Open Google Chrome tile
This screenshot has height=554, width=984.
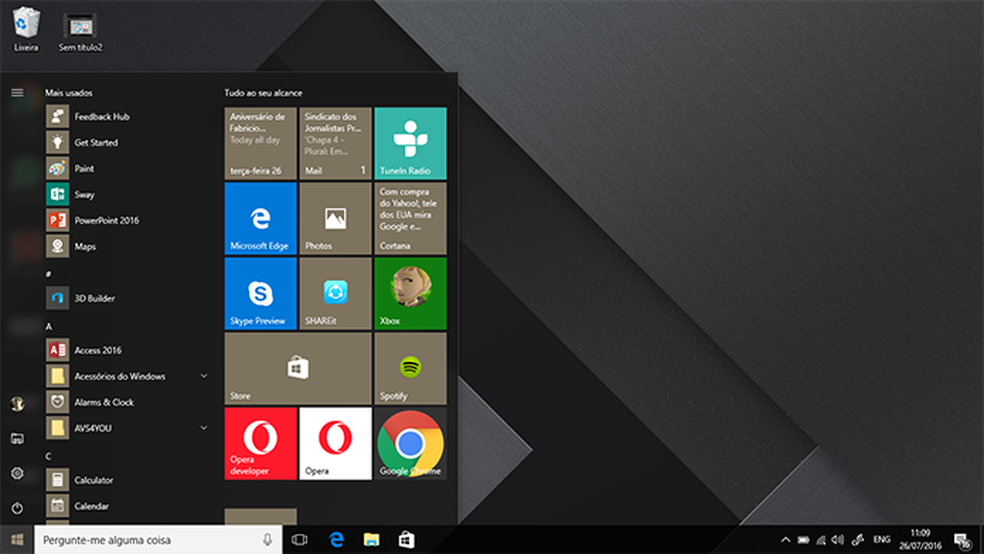tap(410, 444)
